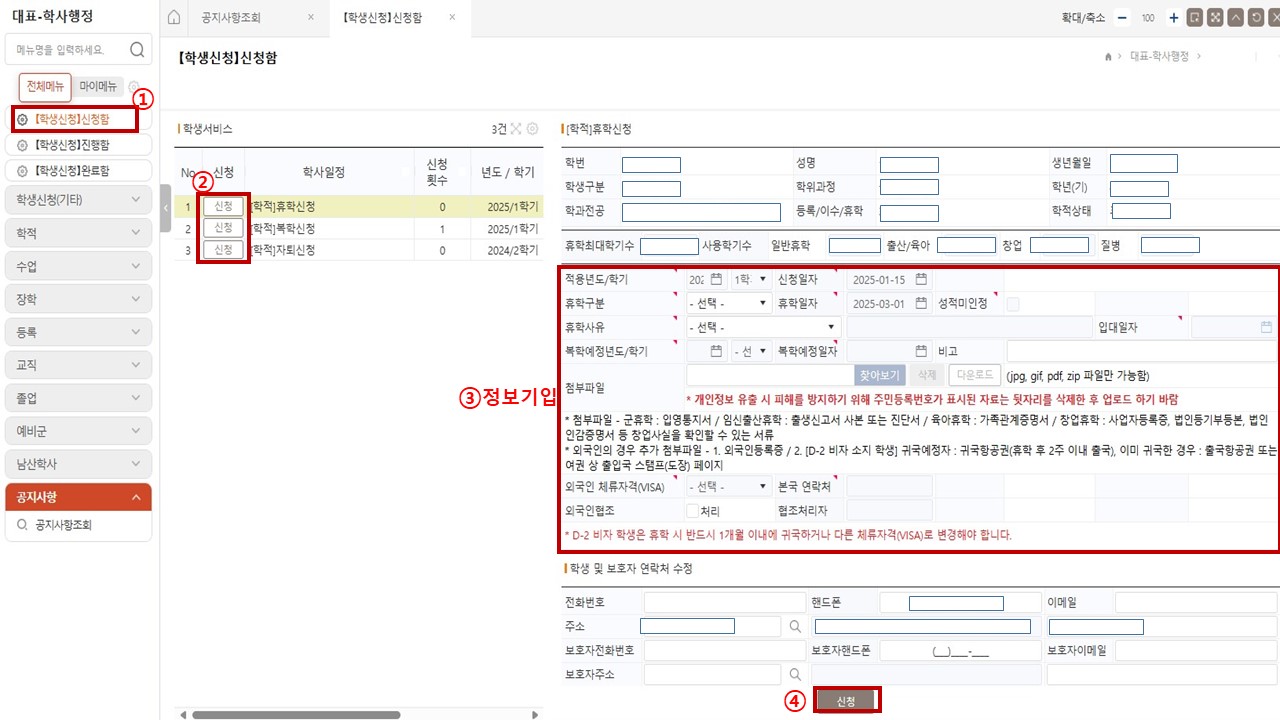Select the 마이메뉴 tab

pos(98,87)
